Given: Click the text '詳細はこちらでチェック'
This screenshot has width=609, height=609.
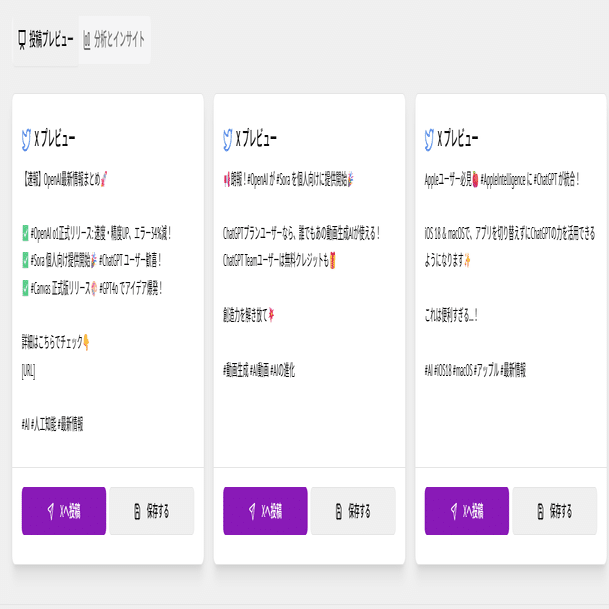Looking at the screenshot, I should click(52, 342).
